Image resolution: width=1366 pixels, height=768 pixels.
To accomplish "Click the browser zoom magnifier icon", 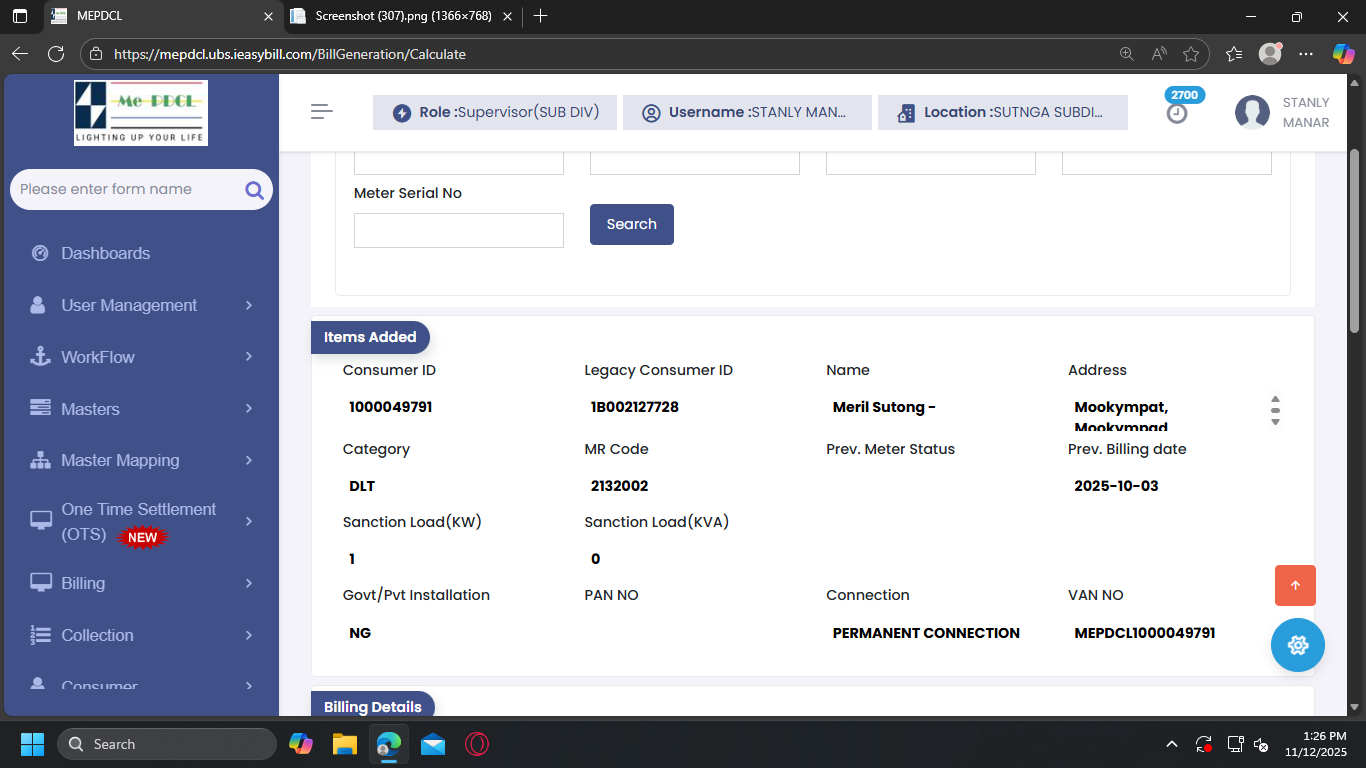I will pos(1127,54).
